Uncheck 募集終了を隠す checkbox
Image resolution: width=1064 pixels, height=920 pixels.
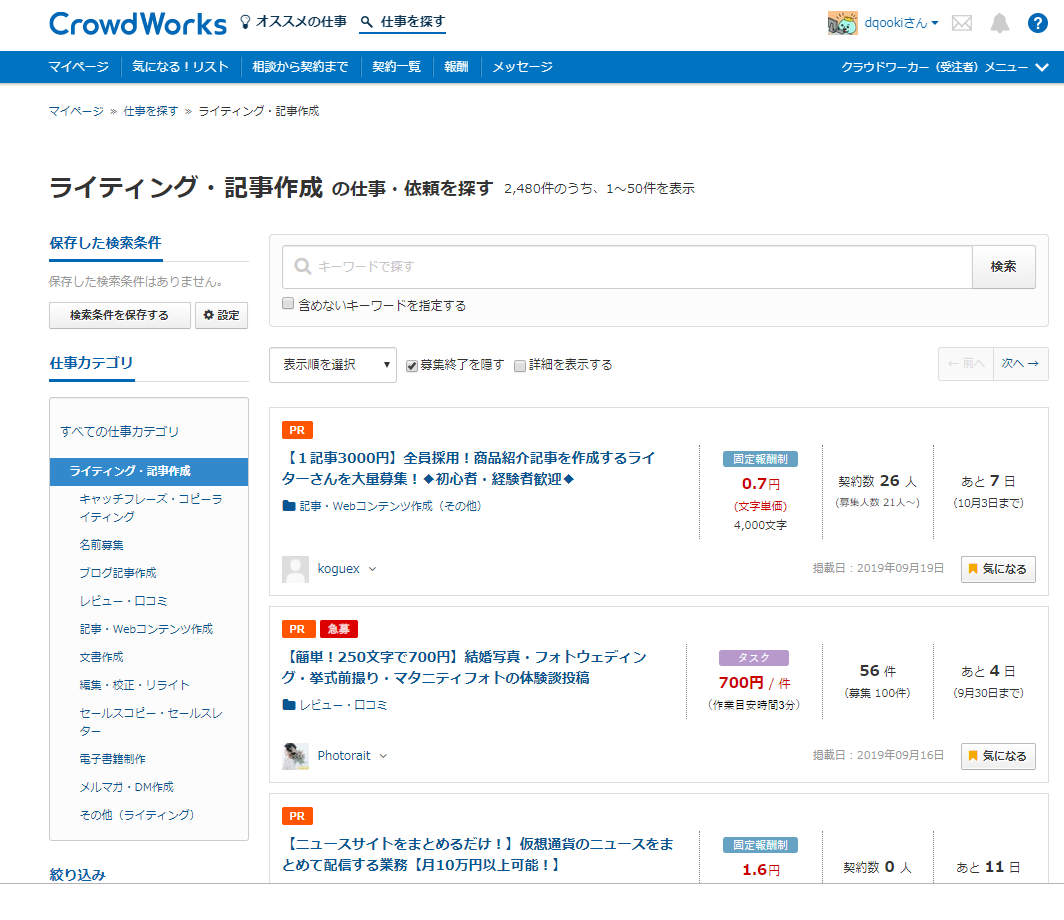point(412,366)
